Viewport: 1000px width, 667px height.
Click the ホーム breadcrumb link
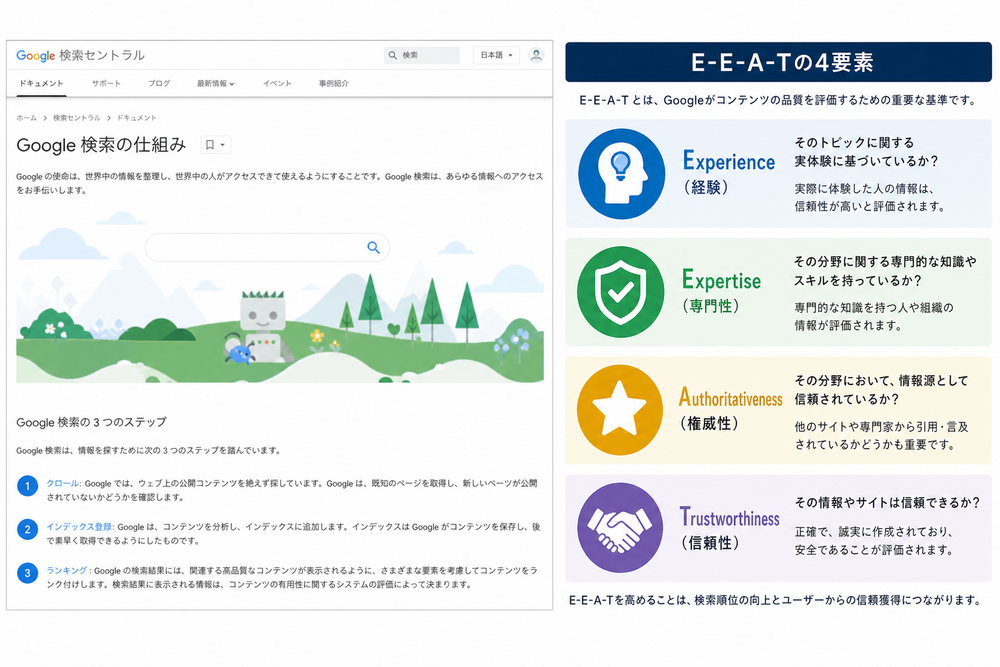[26, 118]
